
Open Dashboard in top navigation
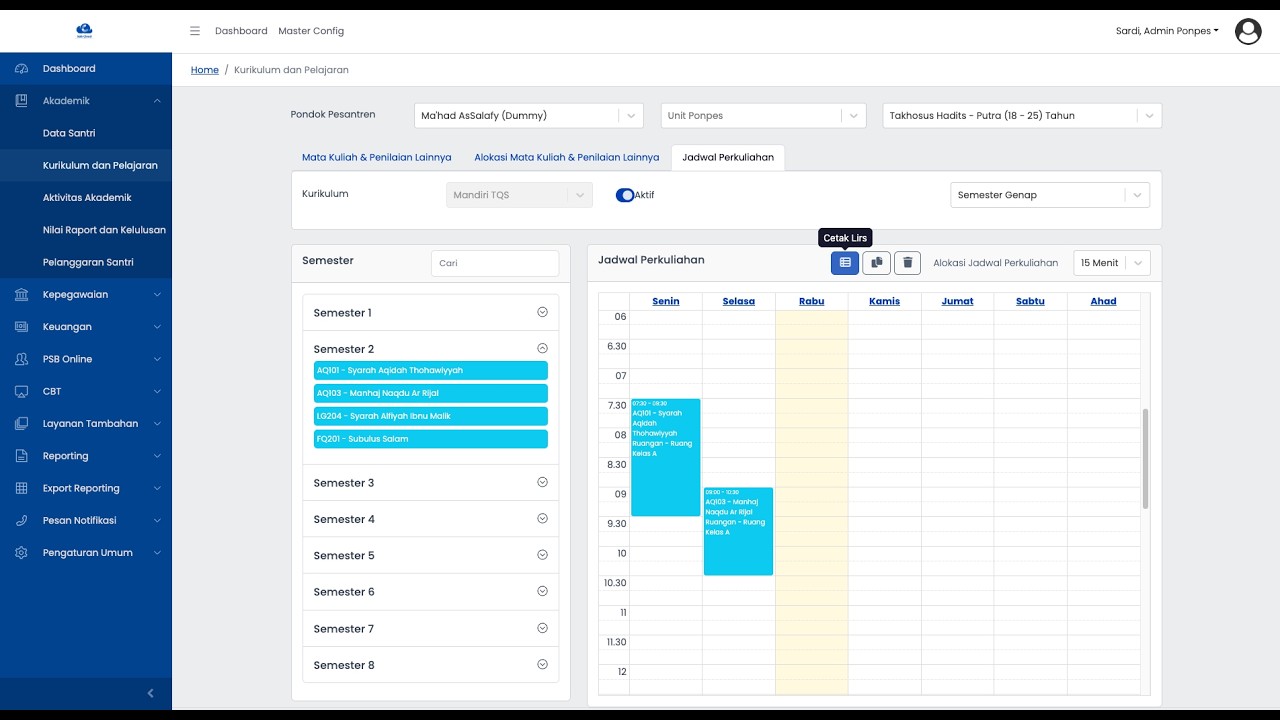click(x=241, y=31)
